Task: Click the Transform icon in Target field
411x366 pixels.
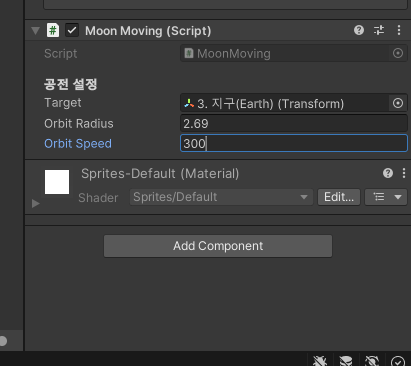Action: pyautogui.click(x=189, y=103)
